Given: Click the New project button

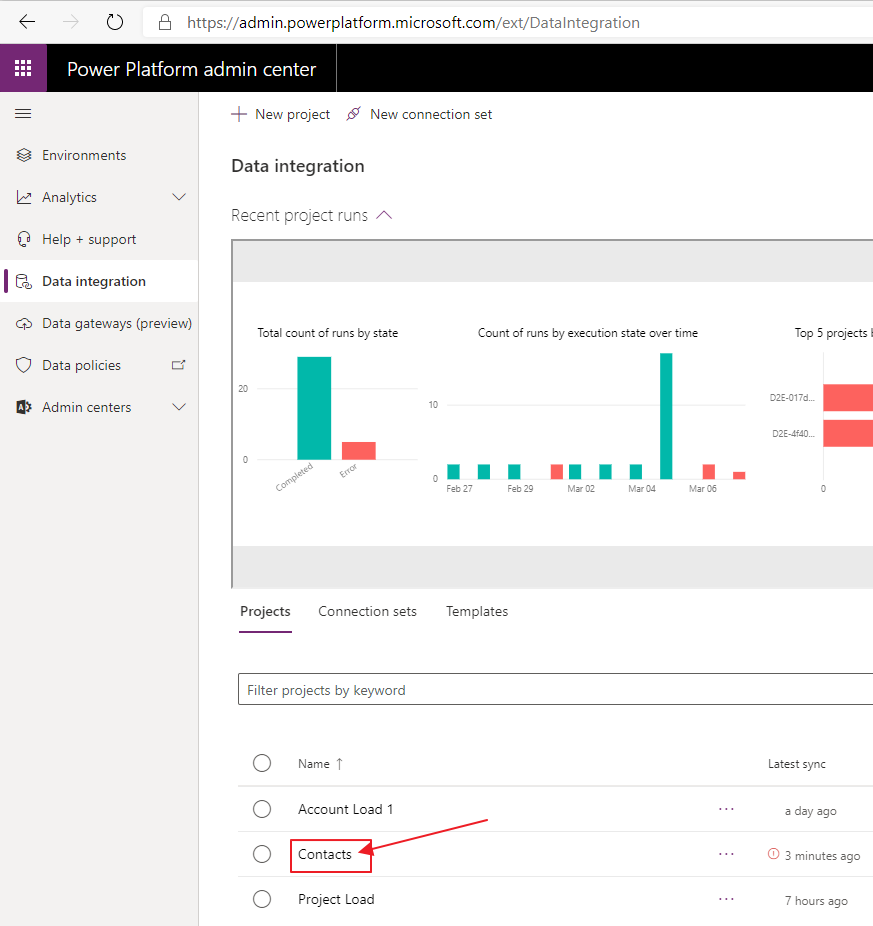Looking at the screenshot, I should pos(281,114).
